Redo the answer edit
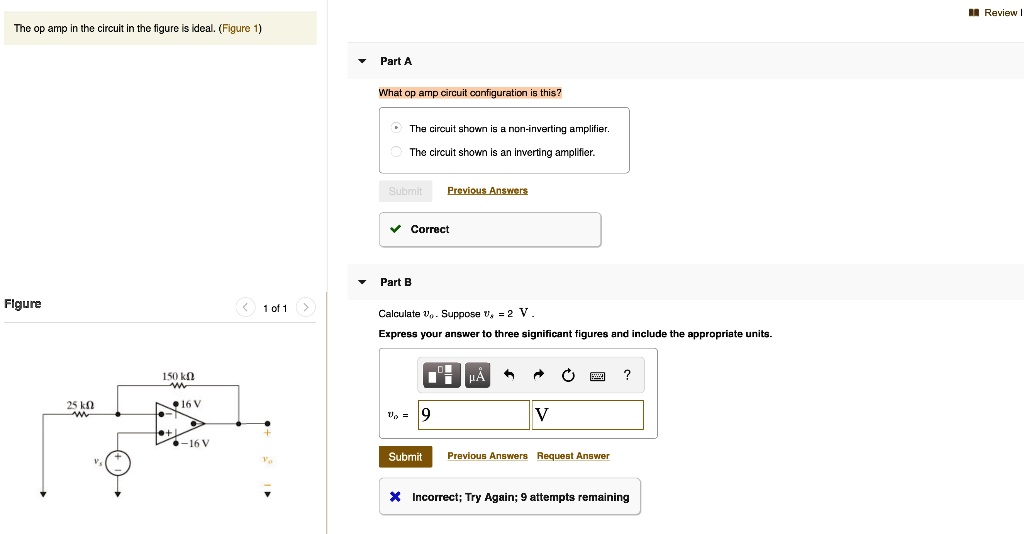The height and width of the screenshot is (534, 1024). 538,376
